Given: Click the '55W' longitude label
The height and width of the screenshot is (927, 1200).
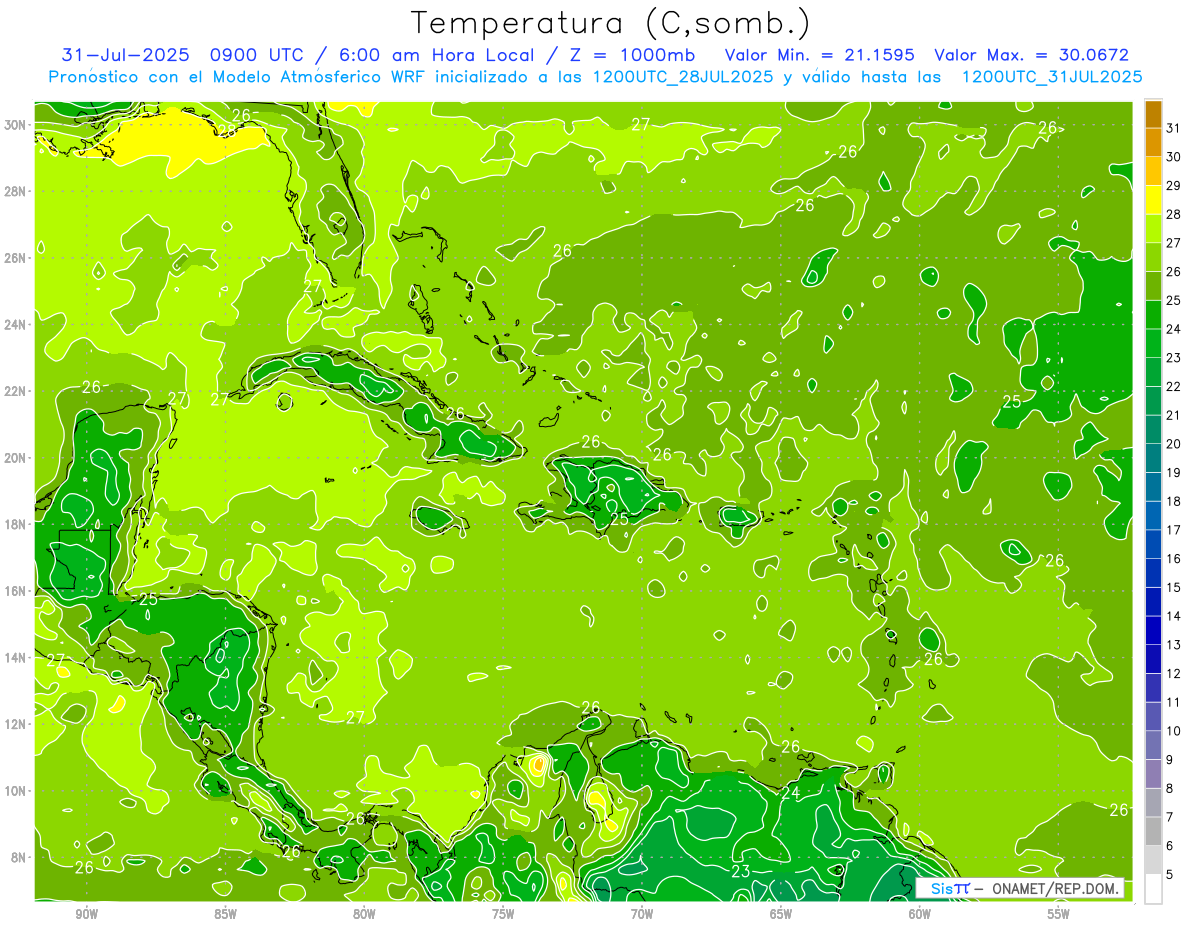Looking at the screenshot, I should pyautogui.click(x=1059, y=914).
